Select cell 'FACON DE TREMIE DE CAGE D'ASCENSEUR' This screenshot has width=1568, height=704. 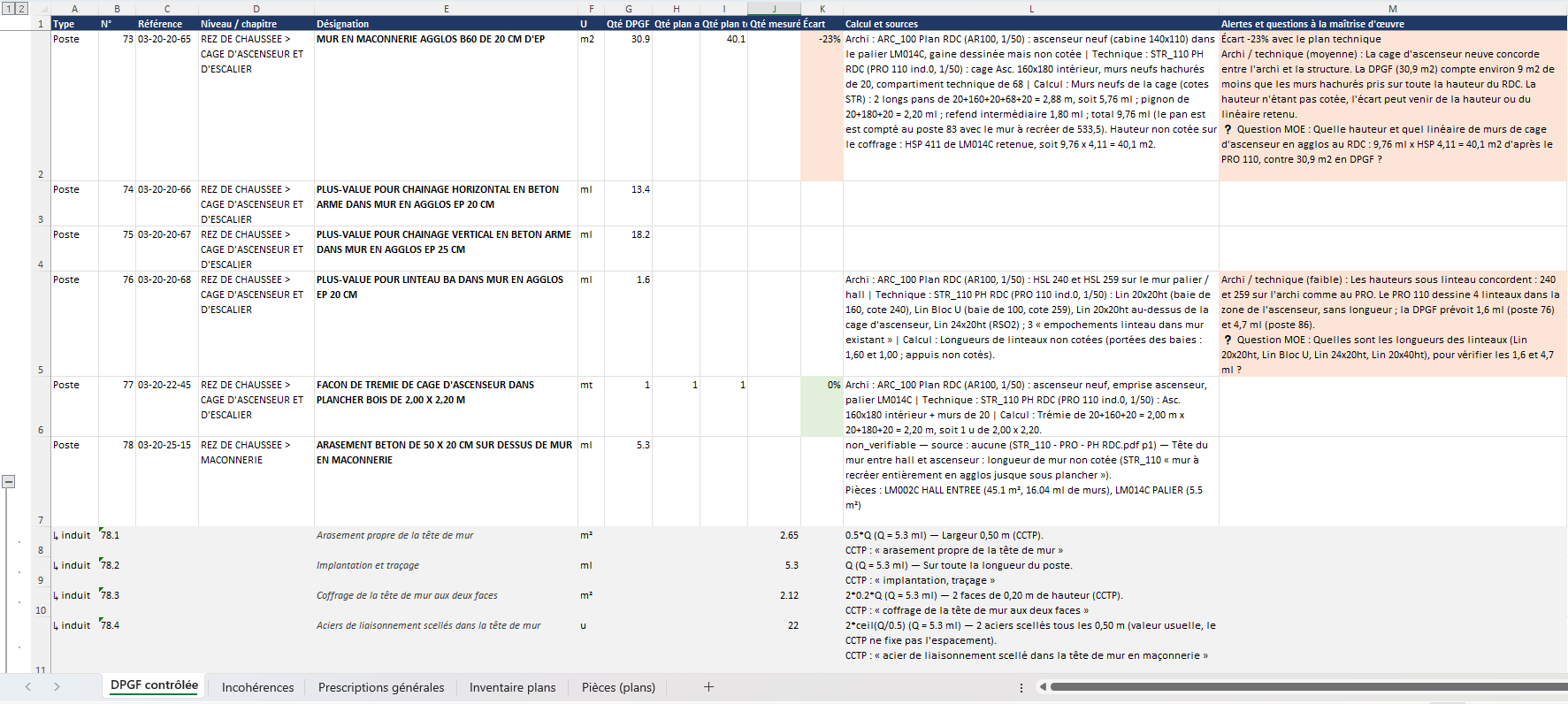446,407
